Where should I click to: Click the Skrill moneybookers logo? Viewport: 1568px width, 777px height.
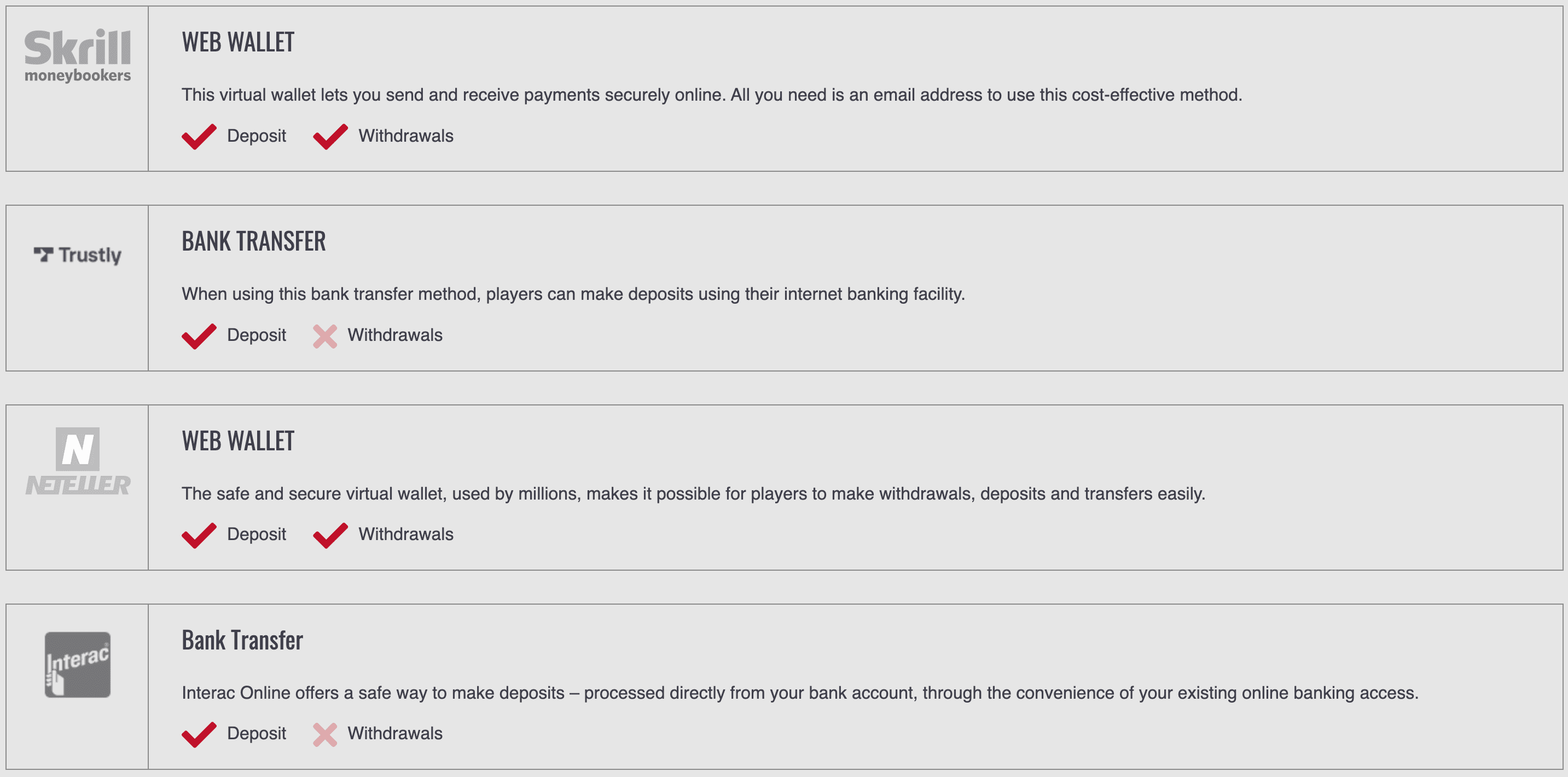(77, 55)
